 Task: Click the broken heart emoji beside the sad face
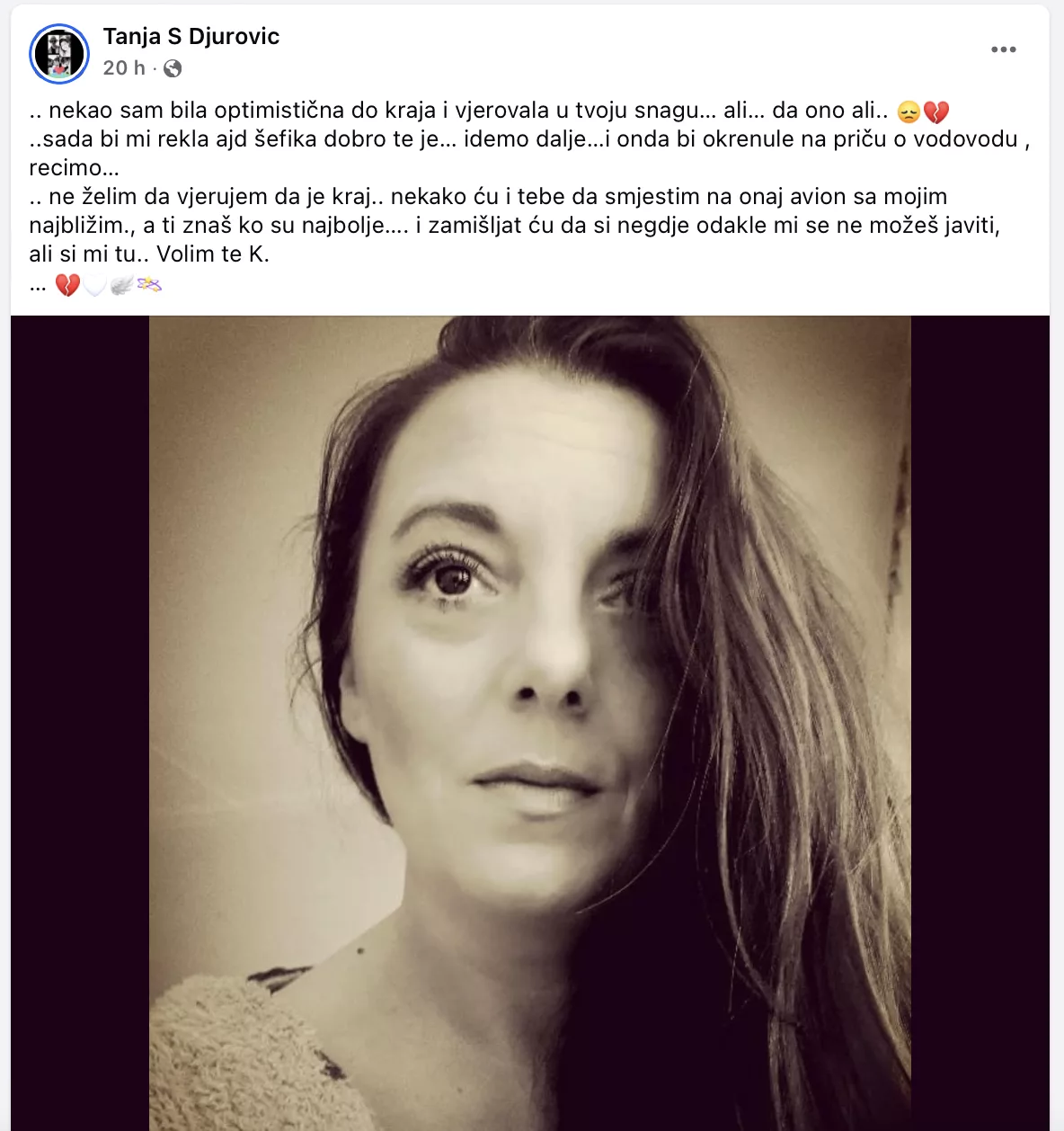tap(936, 112)
